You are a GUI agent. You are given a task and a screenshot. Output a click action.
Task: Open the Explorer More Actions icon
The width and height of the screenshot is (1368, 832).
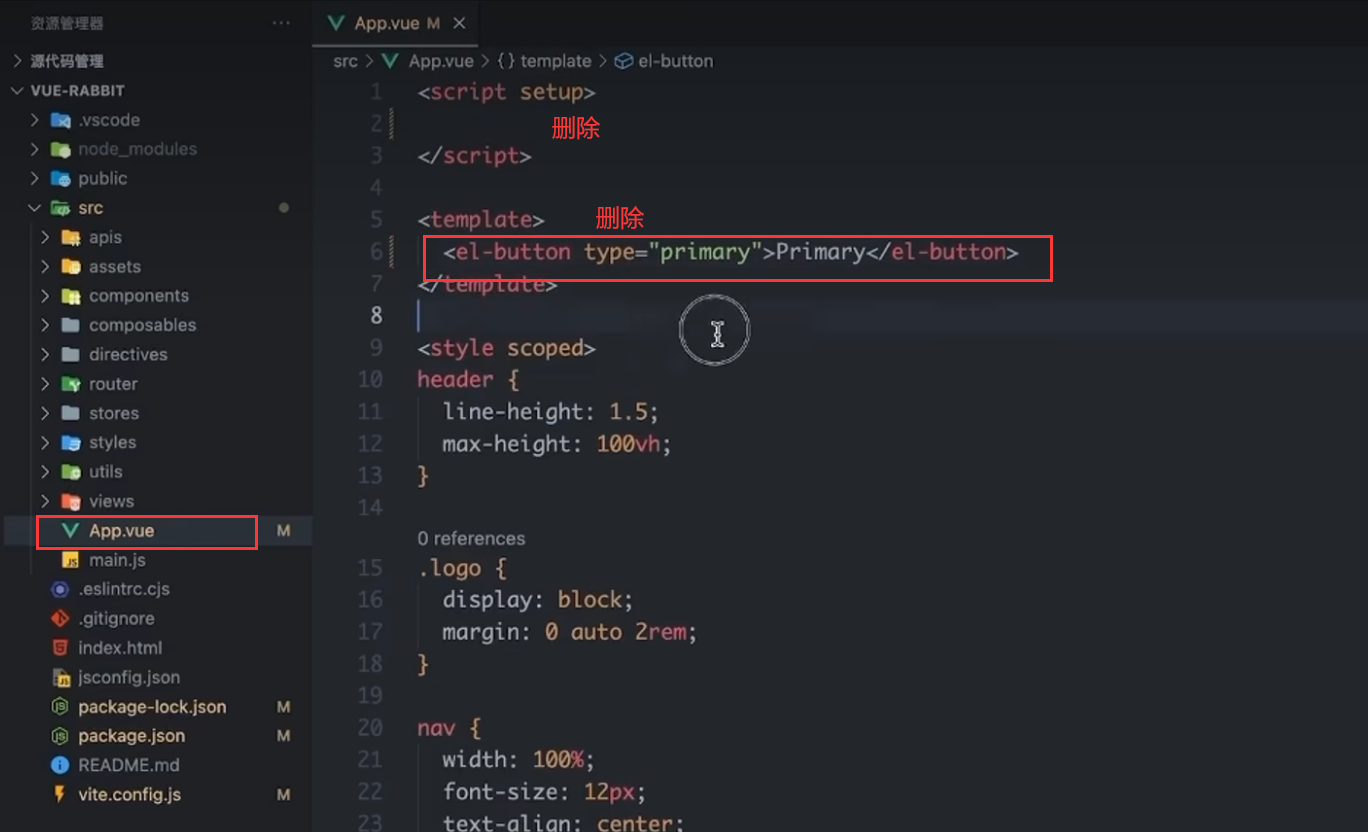(x=279, y=22)
